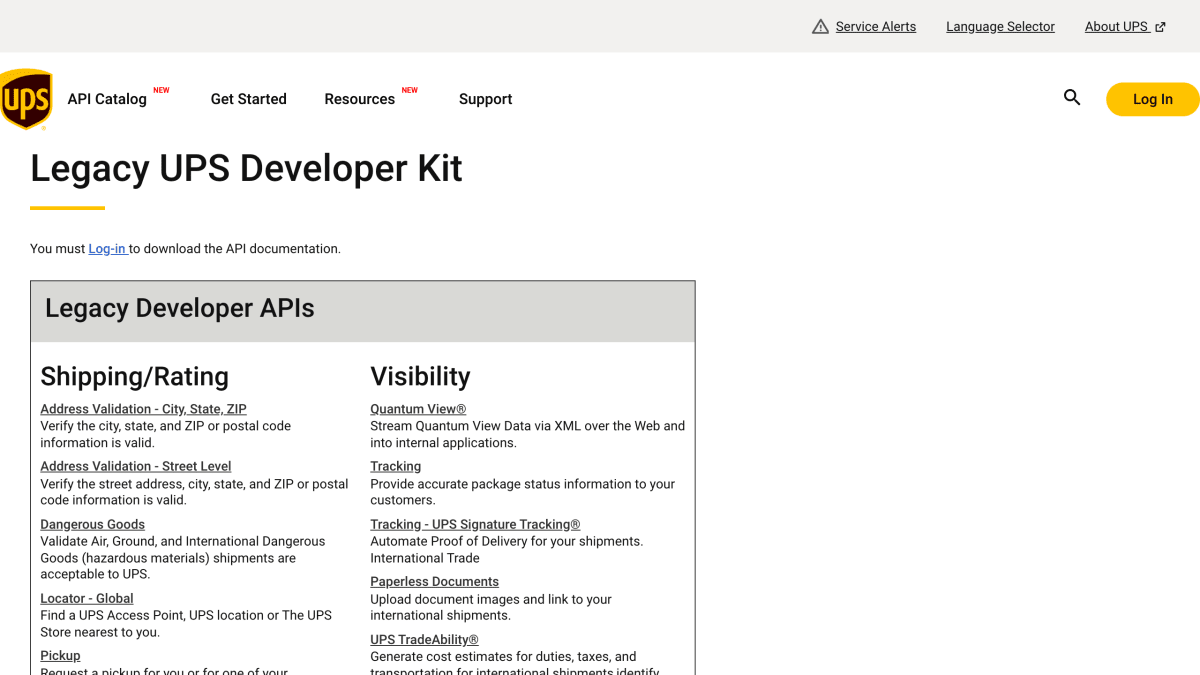Open the Resources menu
The height and width of the screenshot is (675, 1200).
[x=360, y=99]
